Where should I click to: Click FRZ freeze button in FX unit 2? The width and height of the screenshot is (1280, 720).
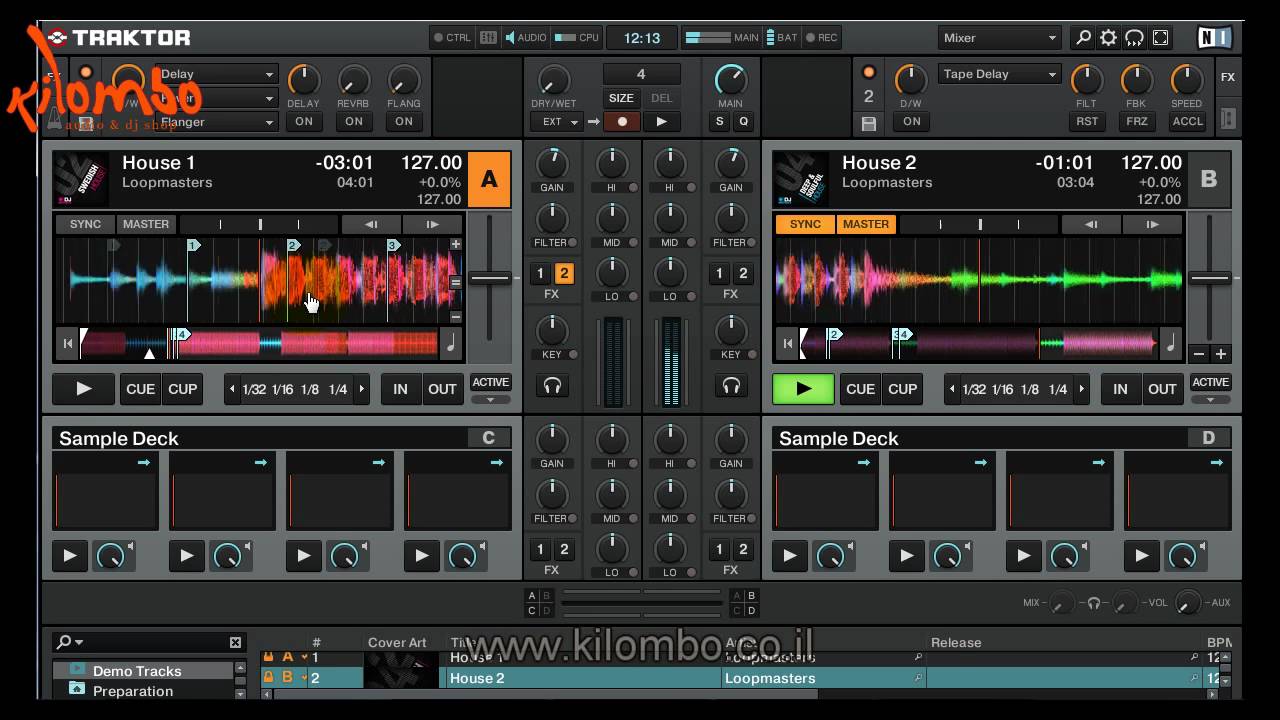point(1136,121)
